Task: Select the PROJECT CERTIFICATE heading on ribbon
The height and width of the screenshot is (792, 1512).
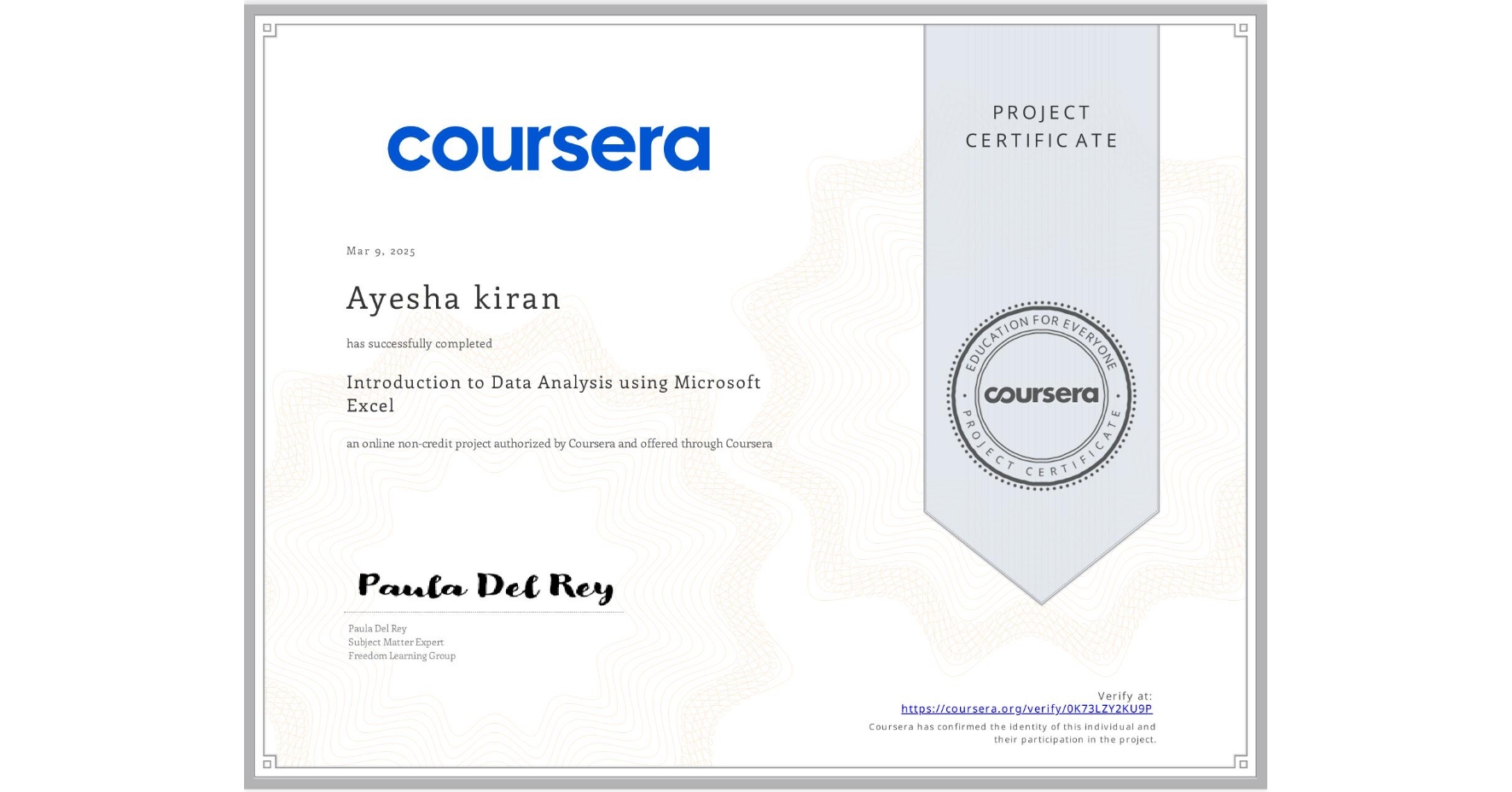Action: [1041, 125]
